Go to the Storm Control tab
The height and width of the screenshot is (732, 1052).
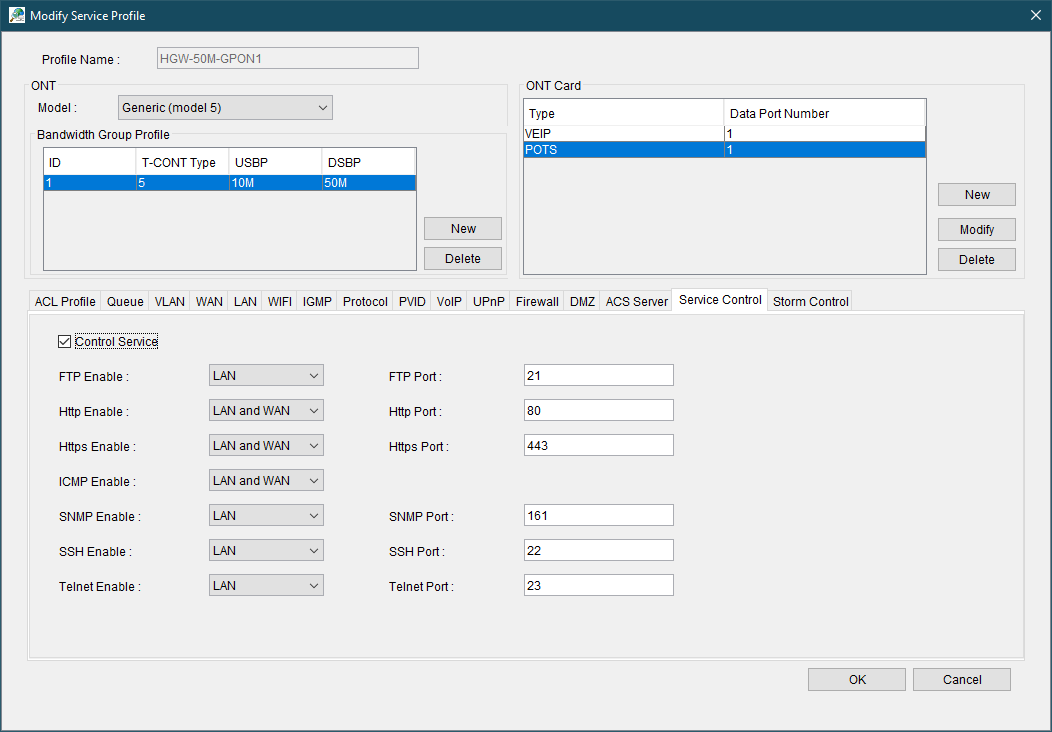(810, 301)
